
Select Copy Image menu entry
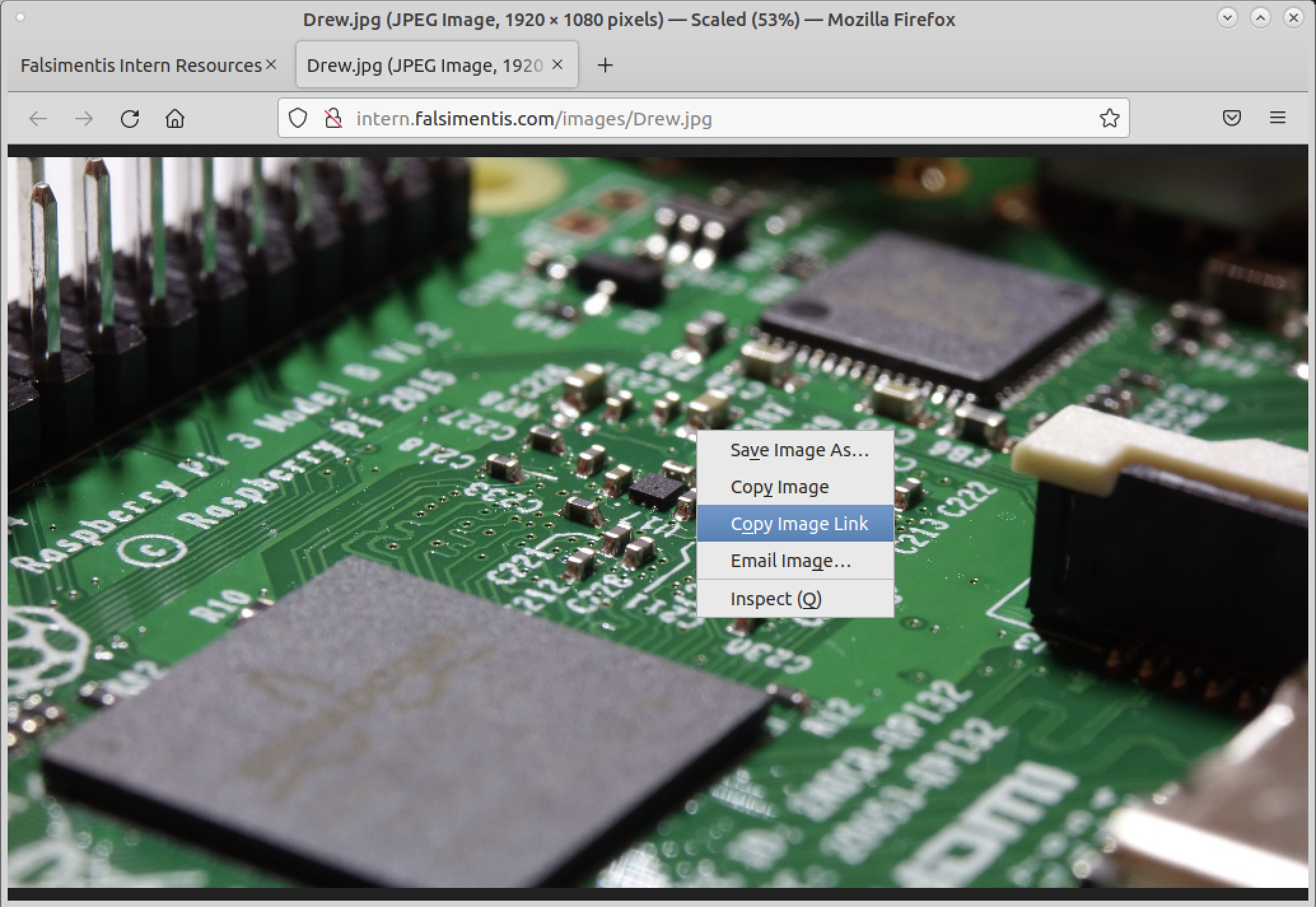pos(795,487)
